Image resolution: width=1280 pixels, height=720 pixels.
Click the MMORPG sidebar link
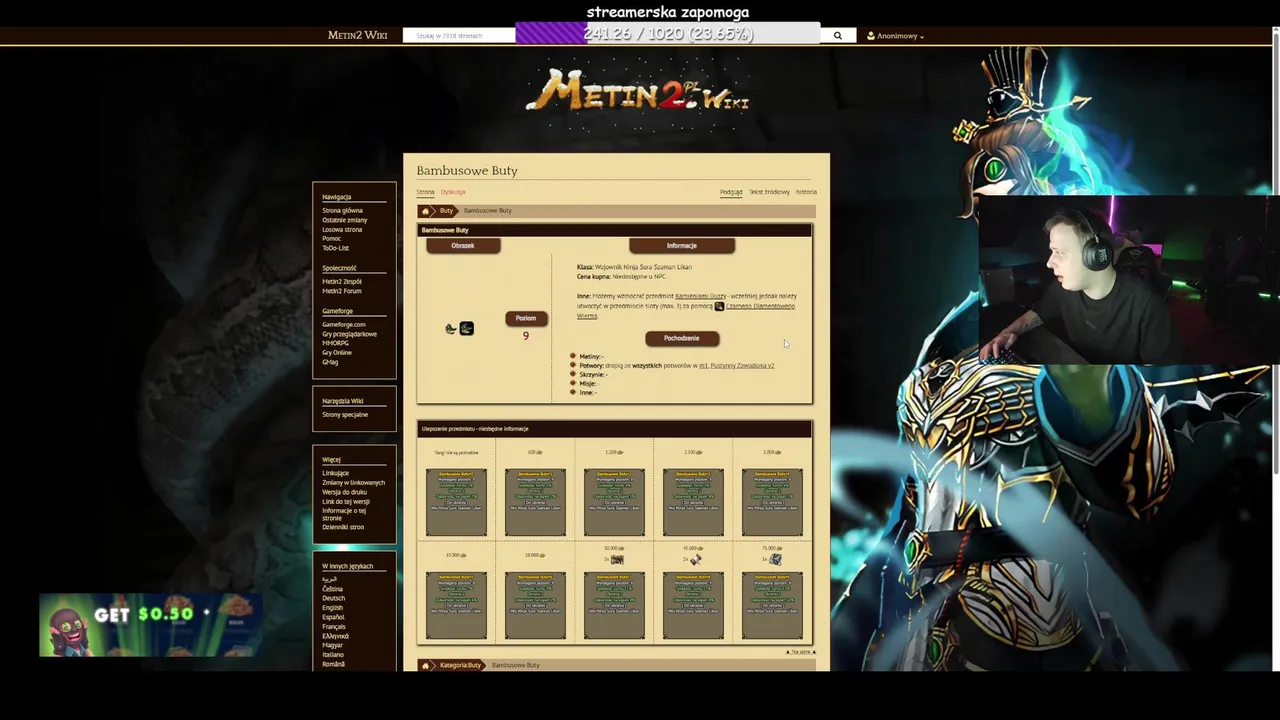pos(334,343)
